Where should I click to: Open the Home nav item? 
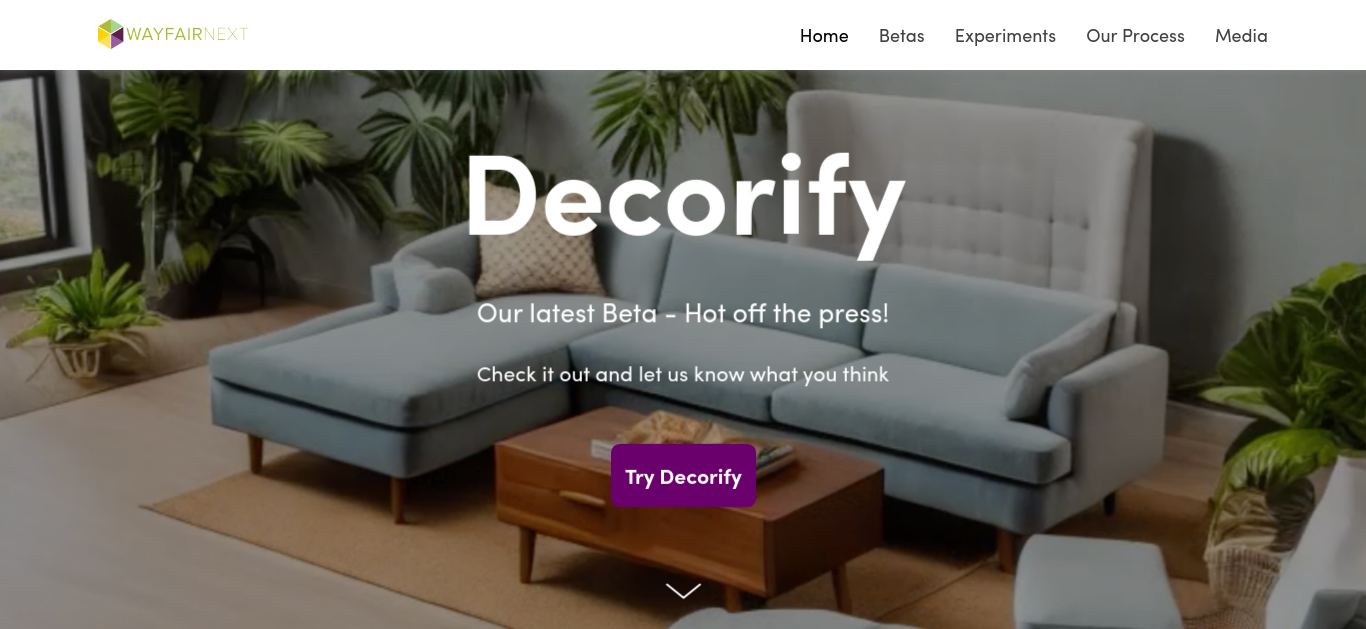(824, 36)
